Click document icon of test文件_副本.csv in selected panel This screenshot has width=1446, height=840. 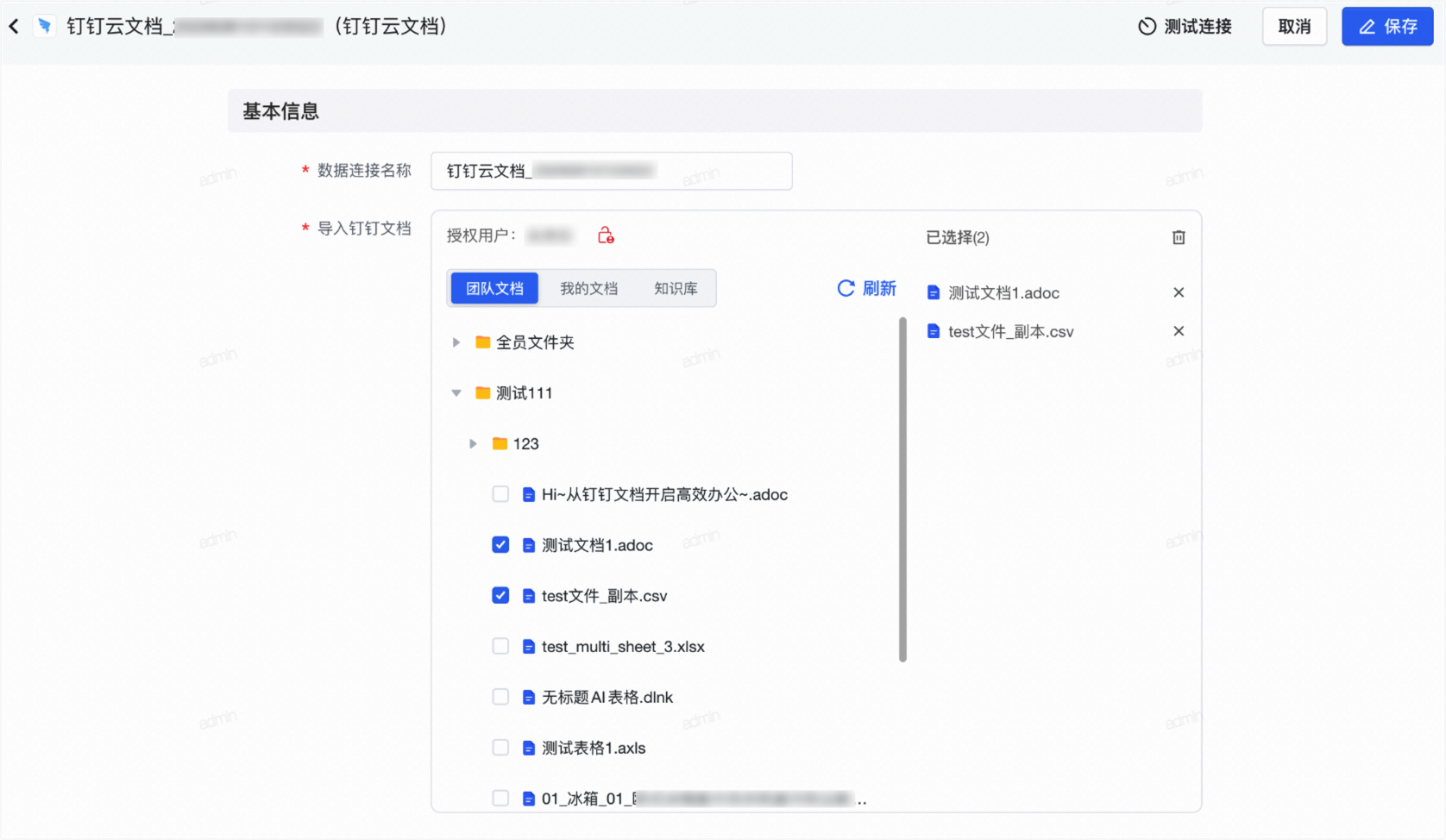(x=934, y=331)
